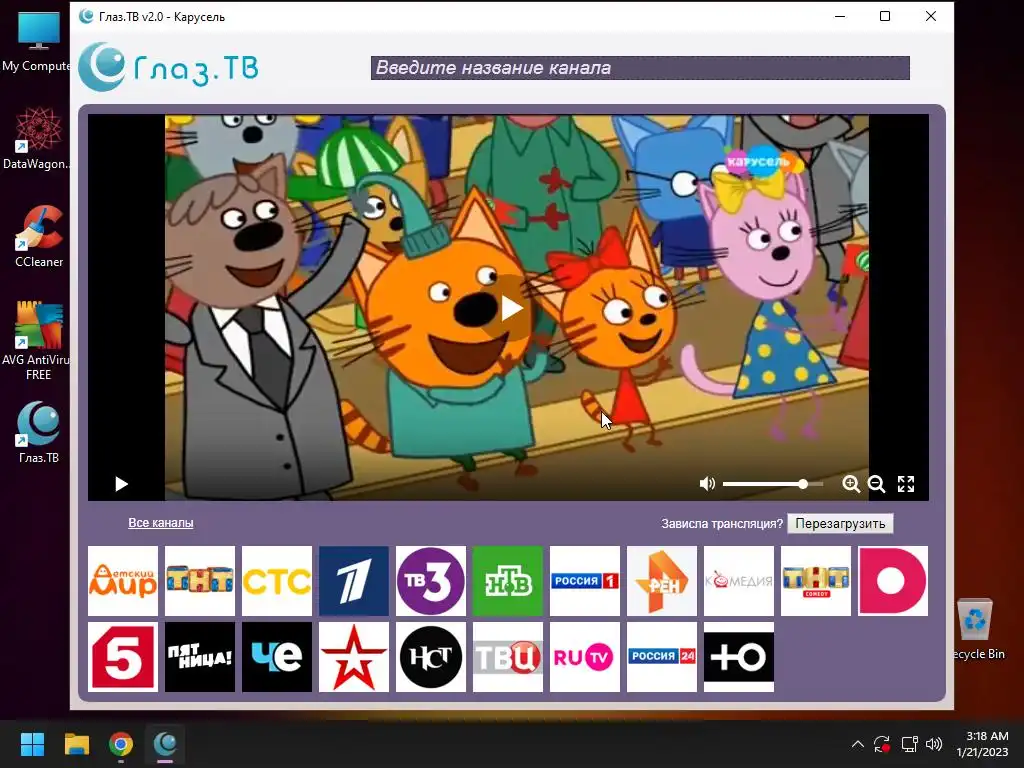The image size is (1024, 768).
Task: Zoom in the video picture
Action: pyautogui.click(x=850, y=484)
